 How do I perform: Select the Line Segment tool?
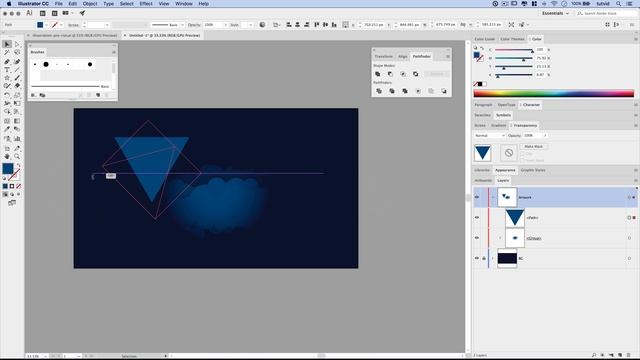[17, 70]
